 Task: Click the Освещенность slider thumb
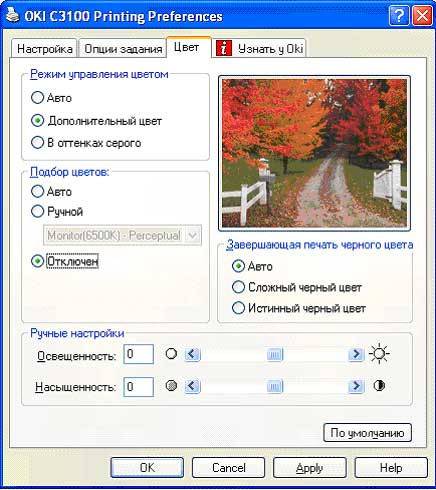[275, 354]
